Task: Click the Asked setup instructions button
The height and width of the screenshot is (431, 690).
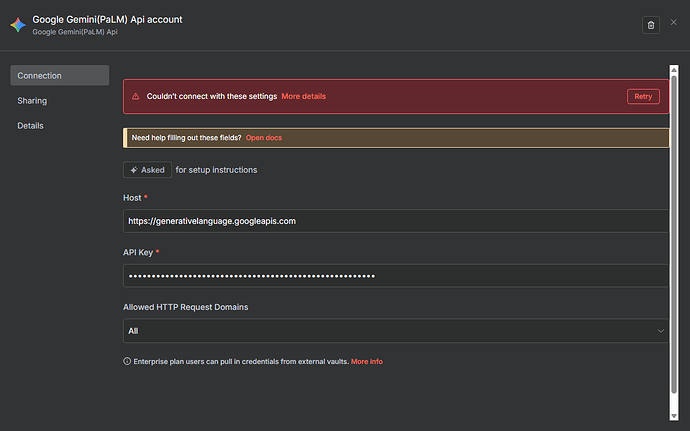Action: (x=146, y=170)
